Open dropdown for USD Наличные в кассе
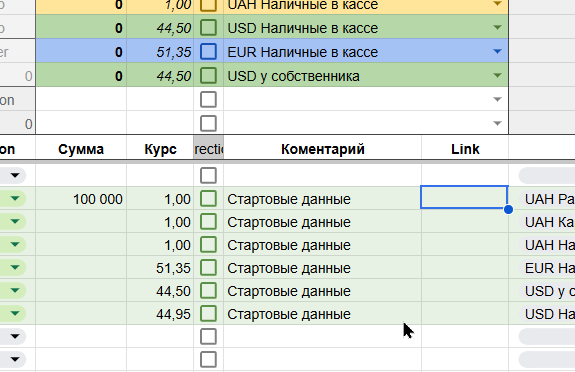 (497, 28)
